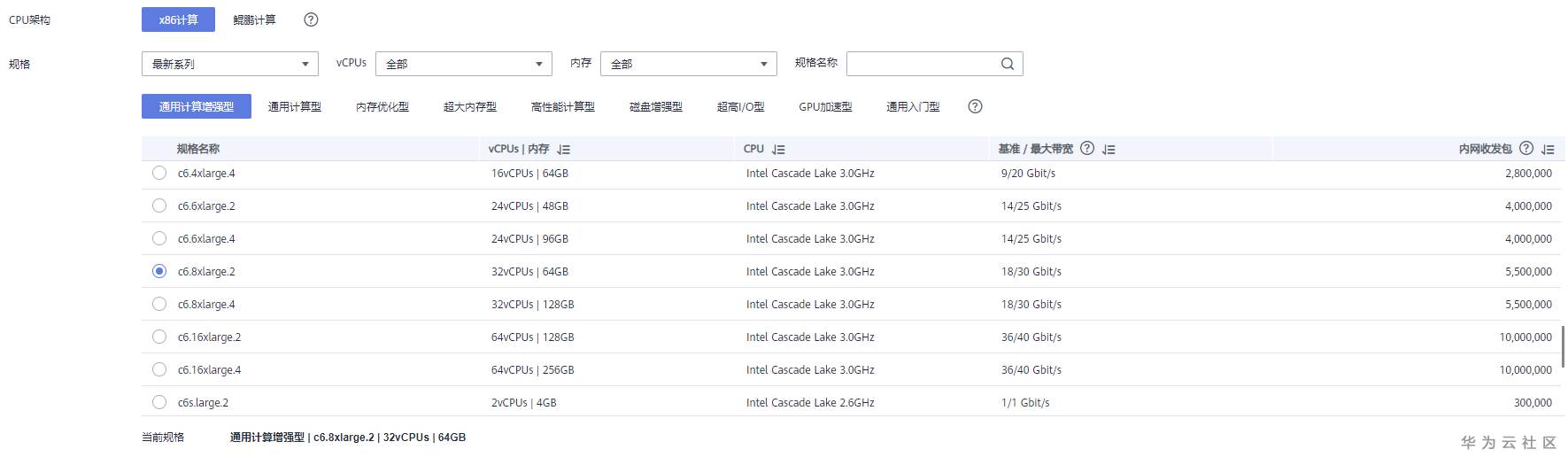The image size is (1568, 465).
Task: Choose the c6.16xlarge.2 flavor radio button
Action: pyautogui.click(x=159, y=337)
